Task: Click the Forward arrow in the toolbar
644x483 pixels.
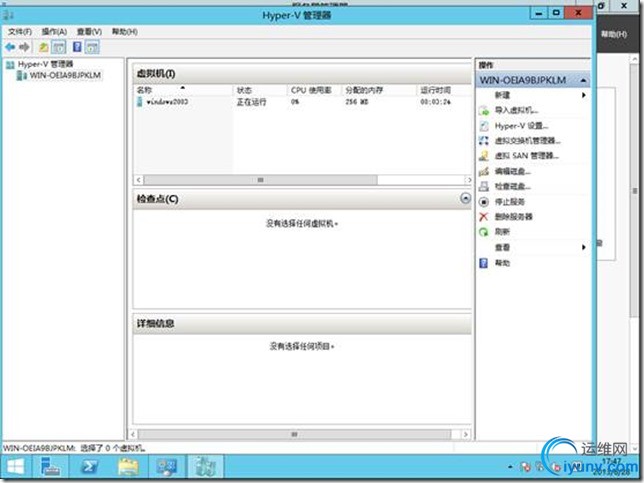Action: point(25,47)
